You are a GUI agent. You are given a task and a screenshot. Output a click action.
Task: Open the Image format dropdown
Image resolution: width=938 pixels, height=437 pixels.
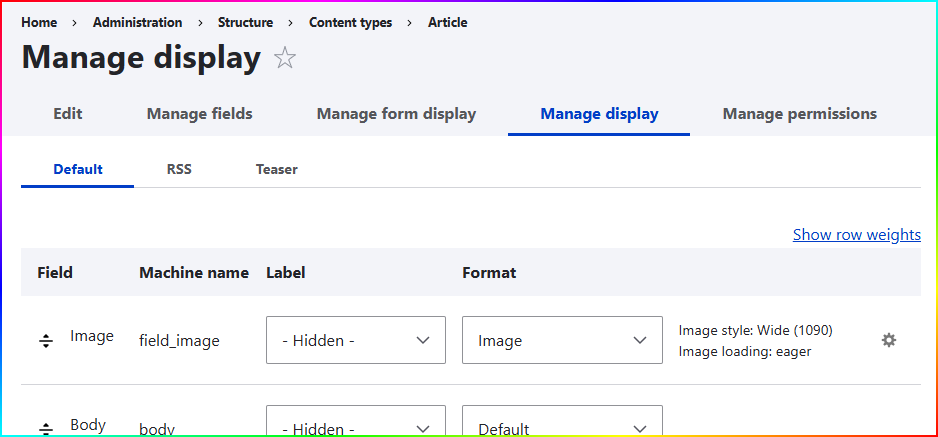[562, 340]
